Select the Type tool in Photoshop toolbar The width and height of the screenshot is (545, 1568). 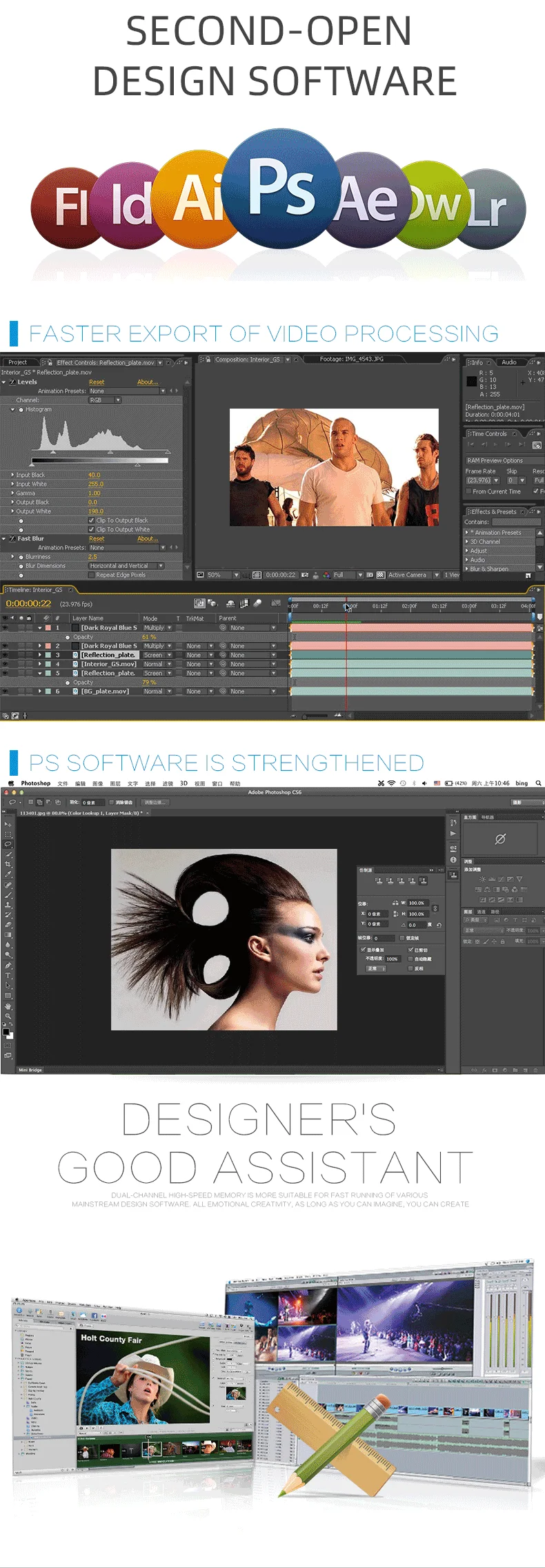click(8, 975)
